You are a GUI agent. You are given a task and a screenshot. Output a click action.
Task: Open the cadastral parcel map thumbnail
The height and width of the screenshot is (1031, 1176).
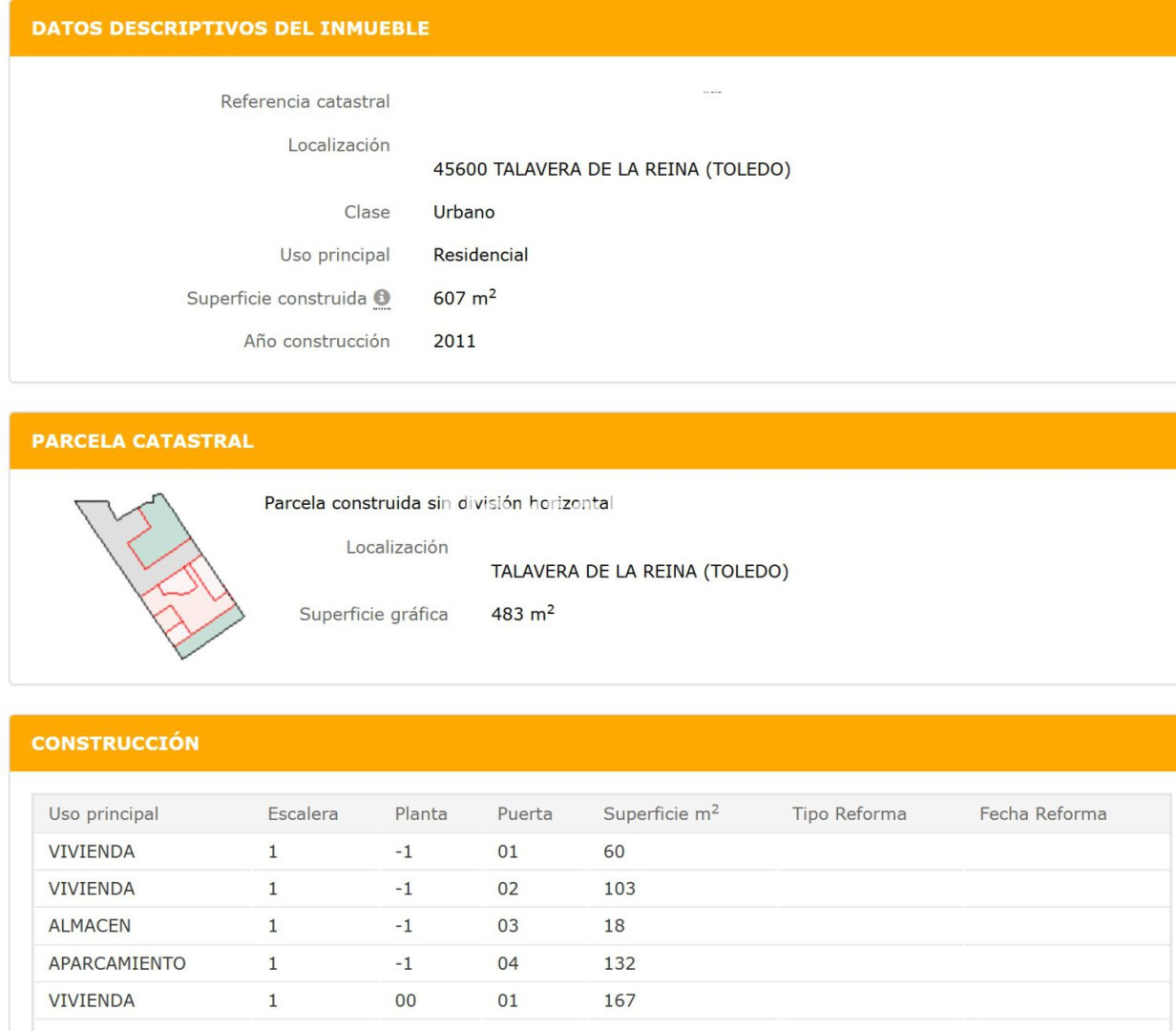(x=159, y=576)
